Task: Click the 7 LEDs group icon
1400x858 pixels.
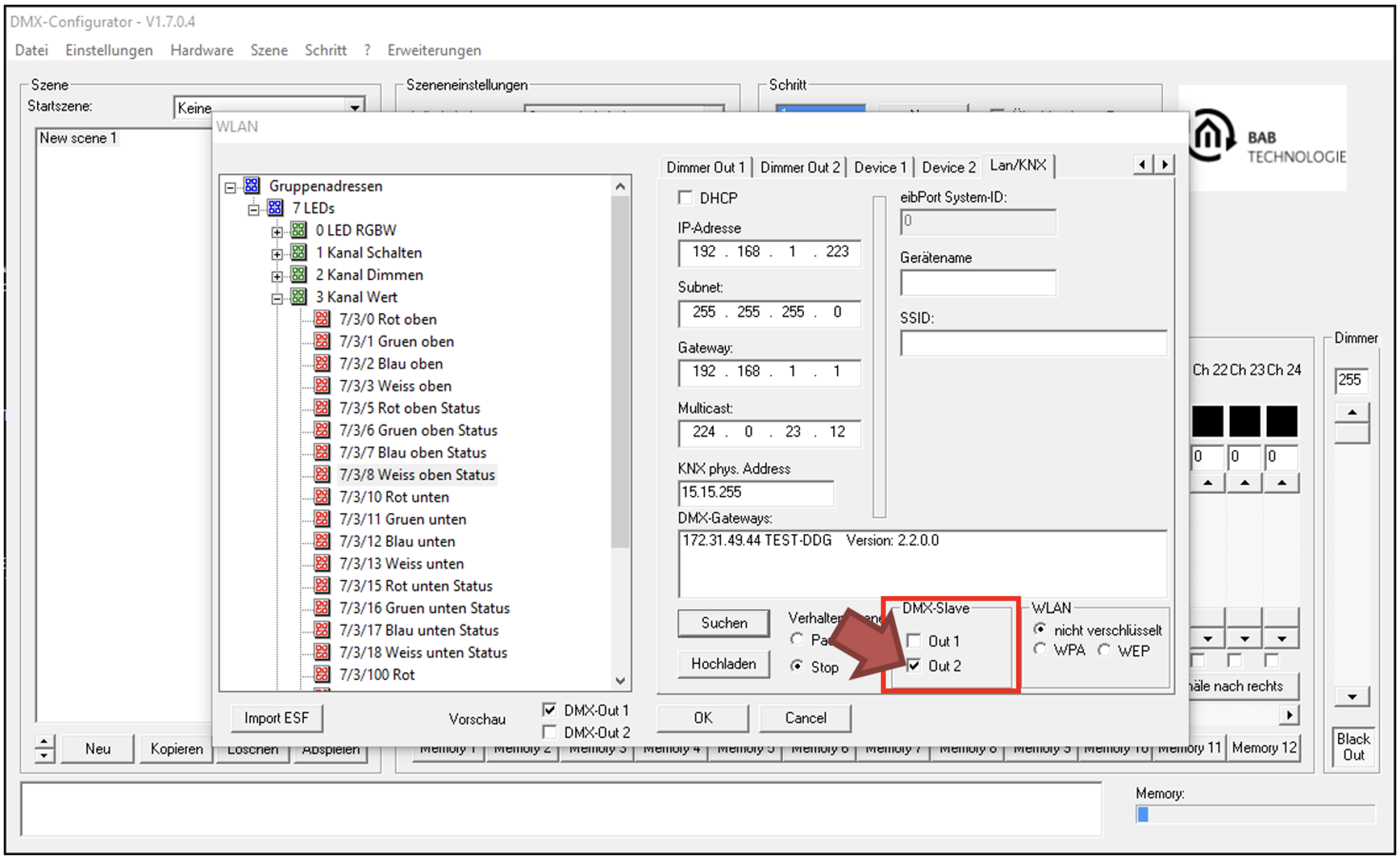Action: (275, 208)
